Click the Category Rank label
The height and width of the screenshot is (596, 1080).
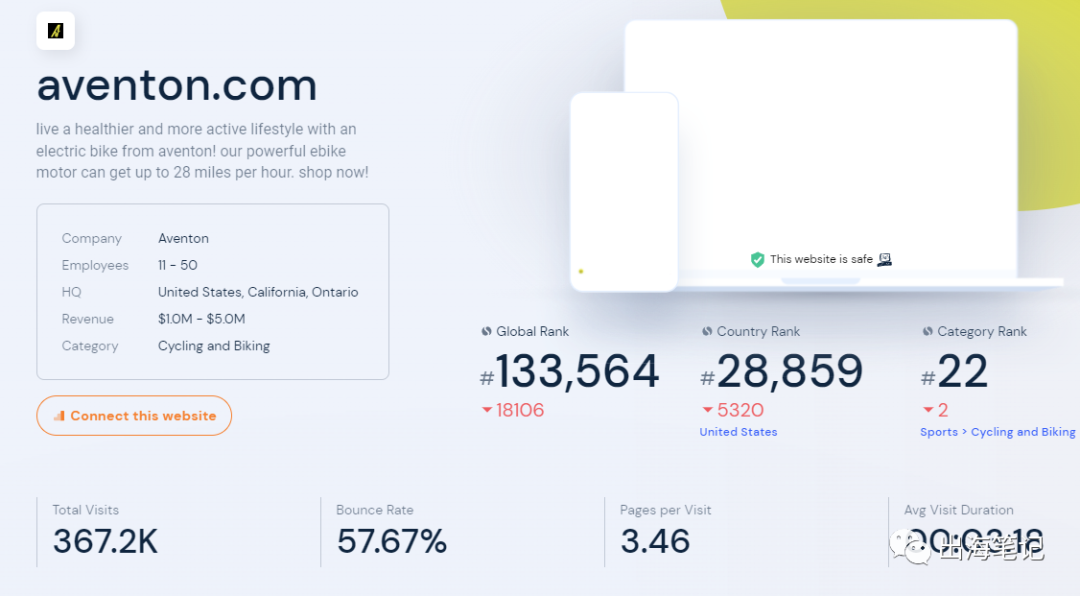pos(982,331)
